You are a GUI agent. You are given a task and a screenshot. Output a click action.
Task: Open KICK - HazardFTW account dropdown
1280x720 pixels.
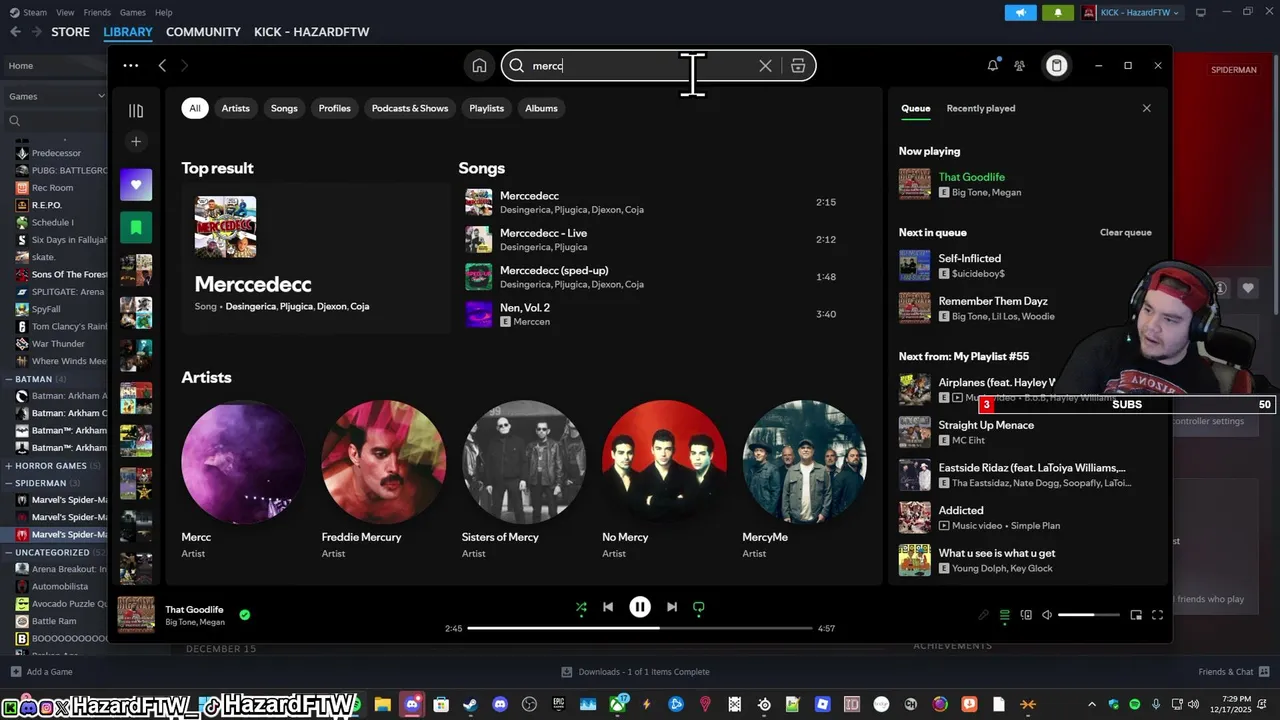pos(1132,12)
